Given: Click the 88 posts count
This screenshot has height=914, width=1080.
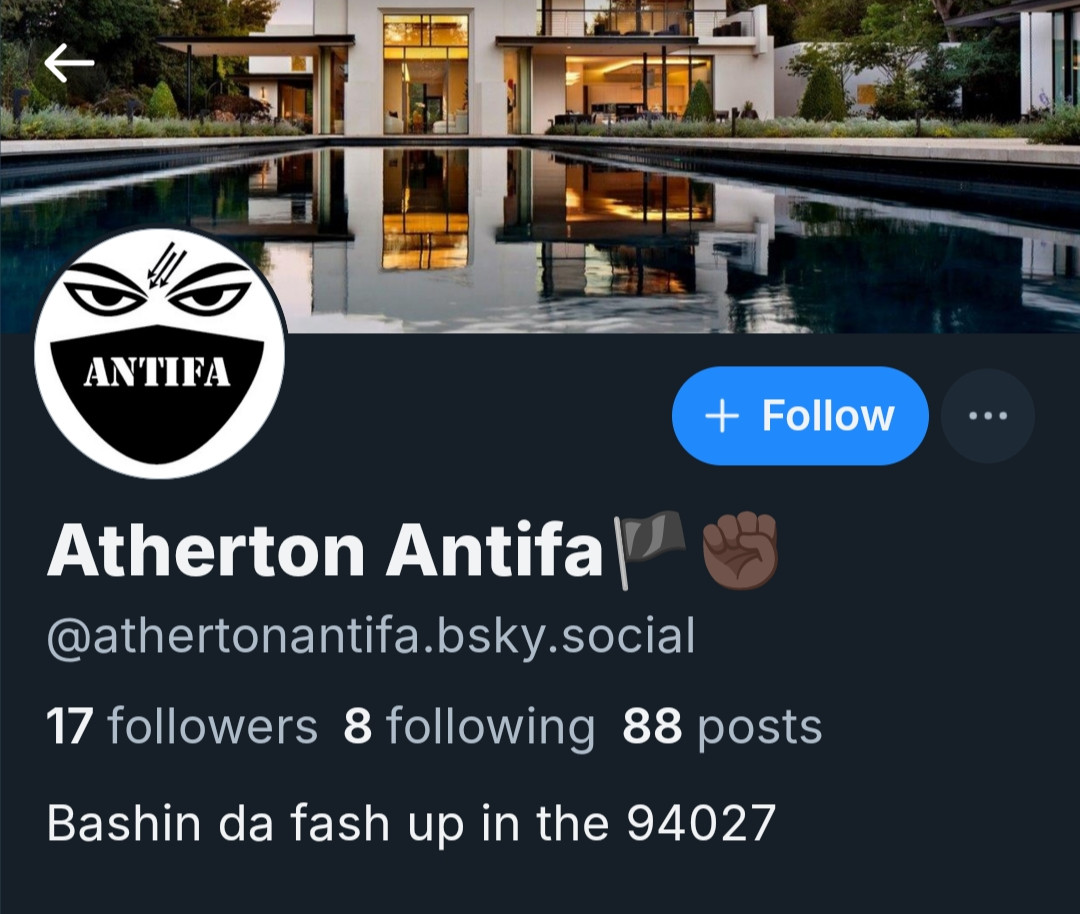Looking at the screenshot, I should click(722, 727).
